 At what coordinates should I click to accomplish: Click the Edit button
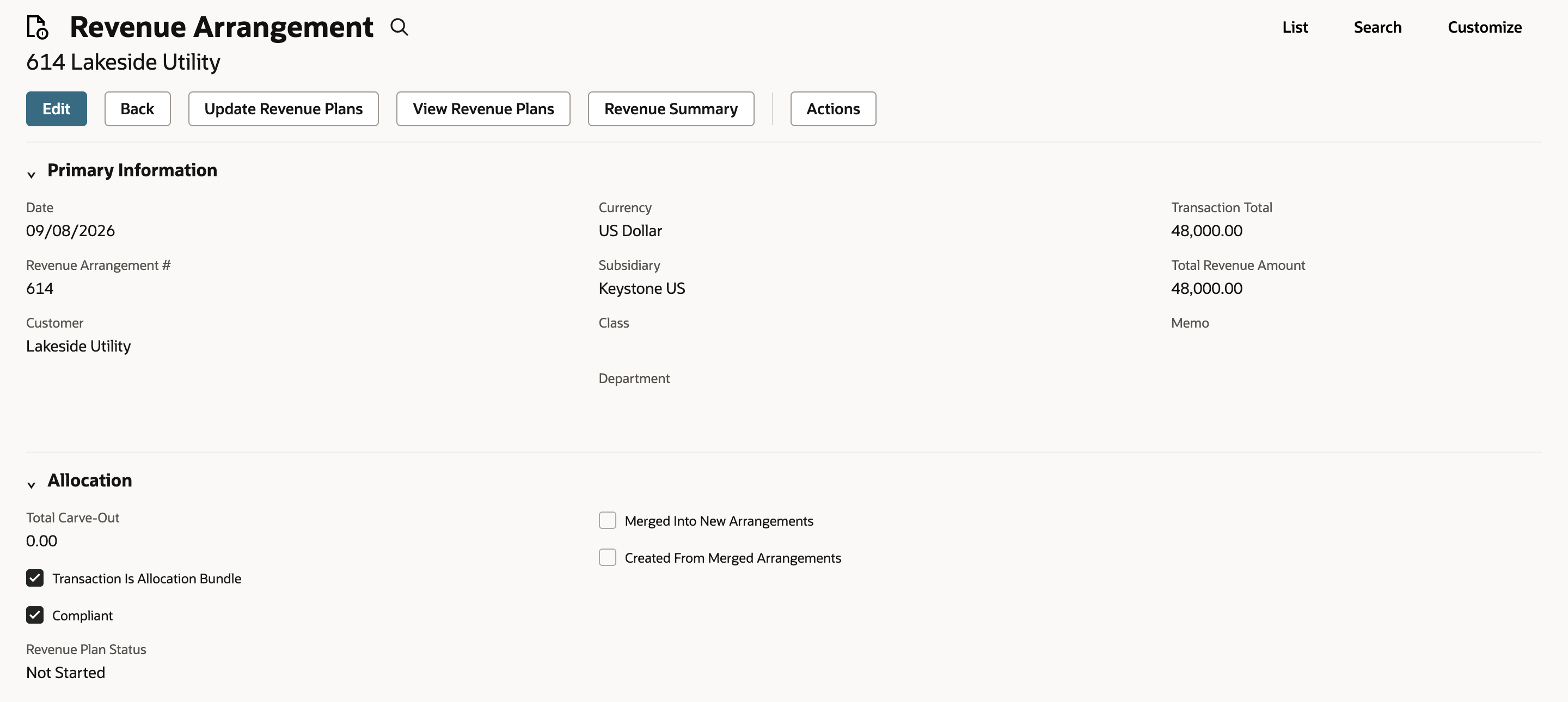click(57, 109)
